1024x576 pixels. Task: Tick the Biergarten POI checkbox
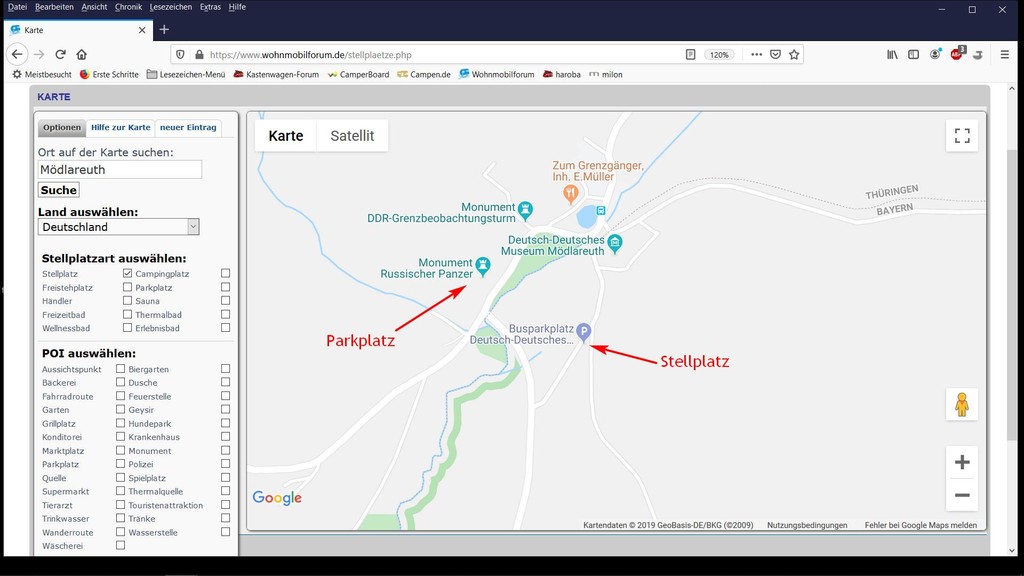[x=225, y=369]
